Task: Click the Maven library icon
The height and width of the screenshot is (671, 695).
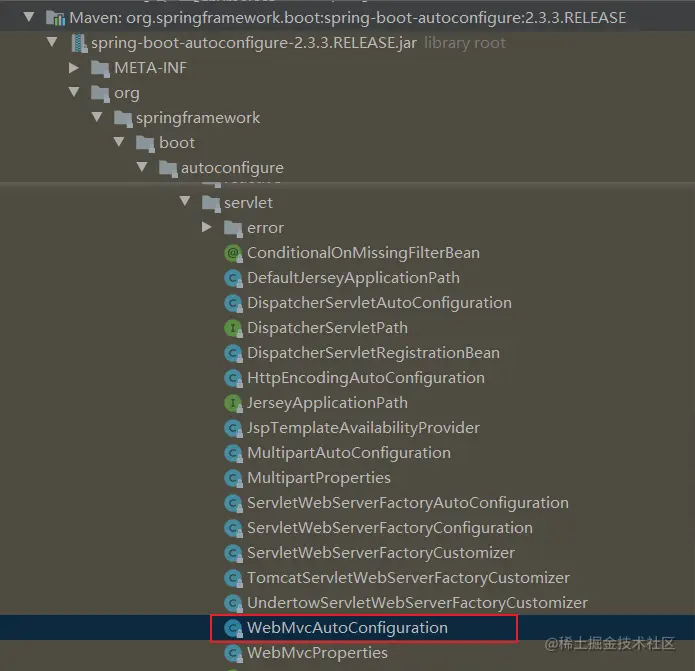Action: 56,18
